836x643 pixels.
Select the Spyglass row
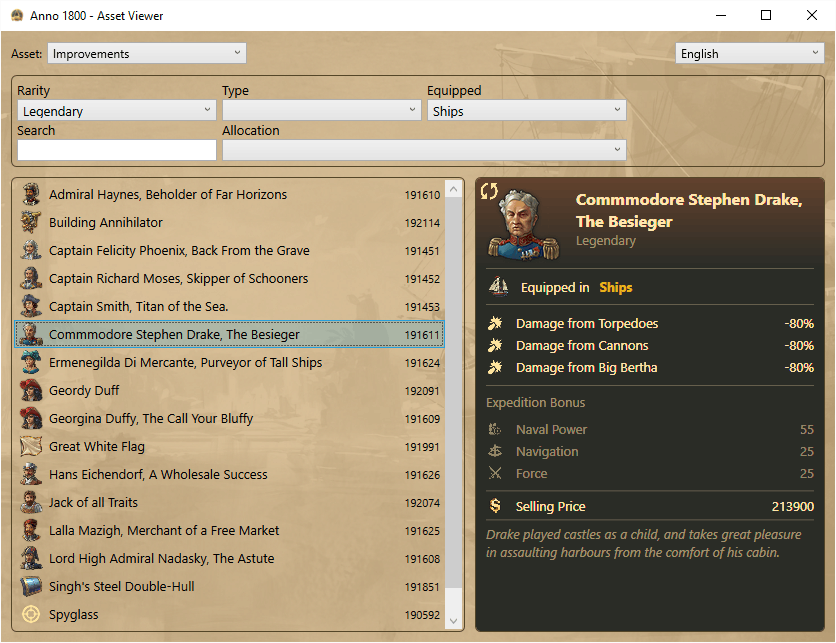[x=229, y=614]
